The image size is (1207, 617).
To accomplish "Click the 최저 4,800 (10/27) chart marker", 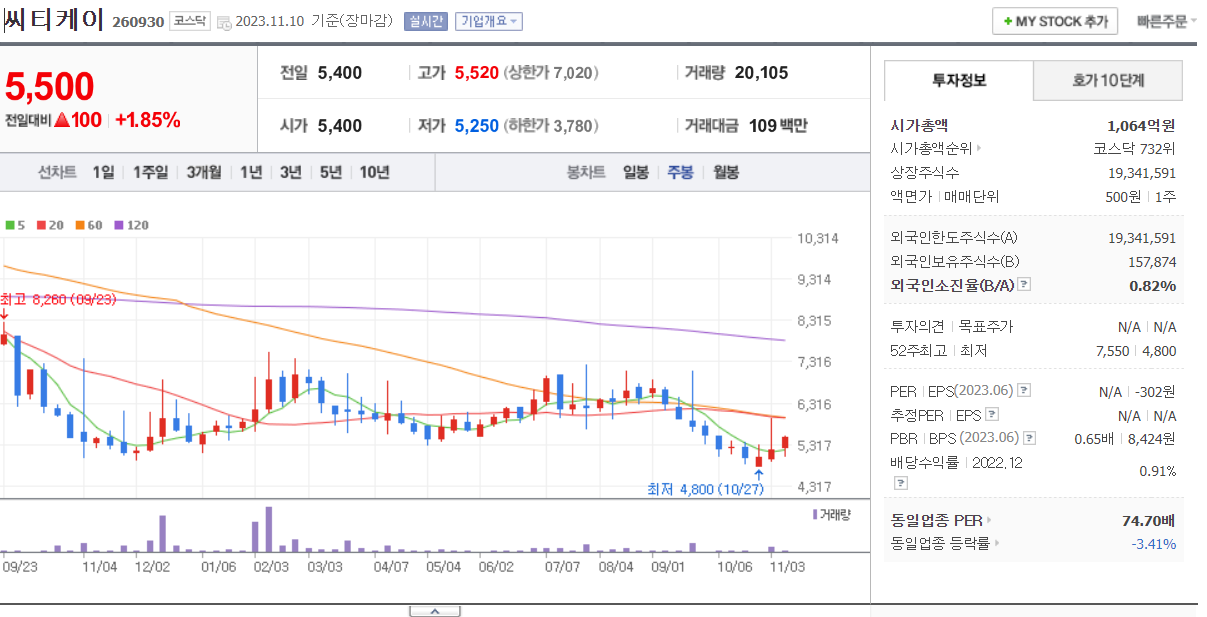I will pos(705,489).
